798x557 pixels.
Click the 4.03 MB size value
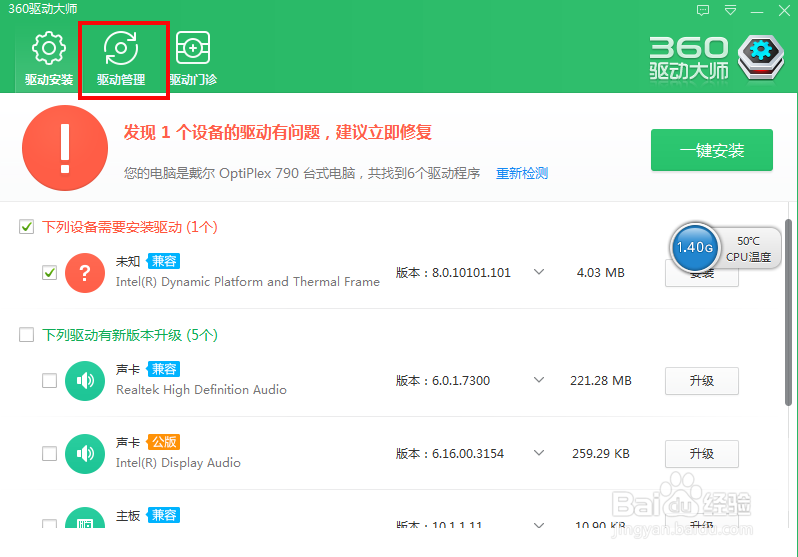601,273
